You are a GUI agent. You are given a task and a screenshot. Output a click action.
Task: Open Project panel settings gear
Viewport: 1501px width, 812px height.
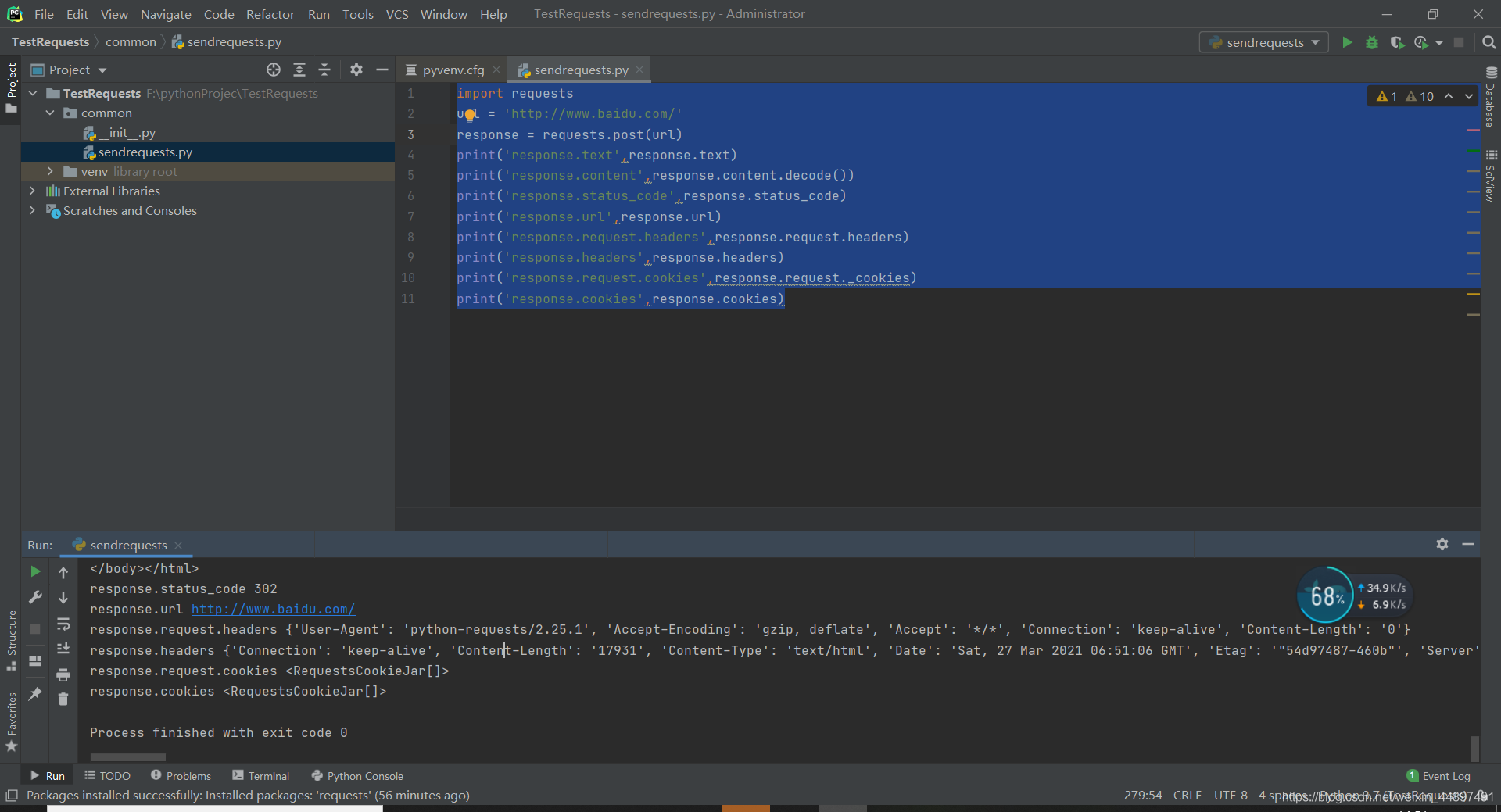pyautogui.click(x=356, y=70)
